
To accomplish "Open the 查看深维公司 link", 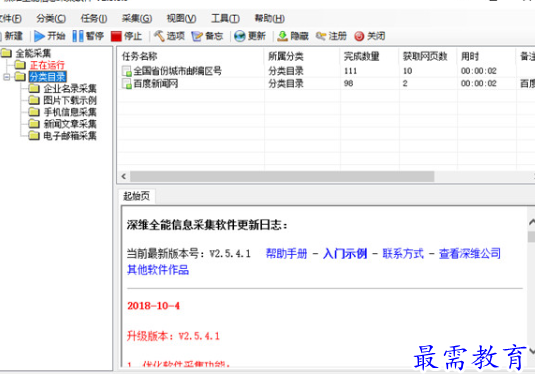I will [x=469, y=254].
